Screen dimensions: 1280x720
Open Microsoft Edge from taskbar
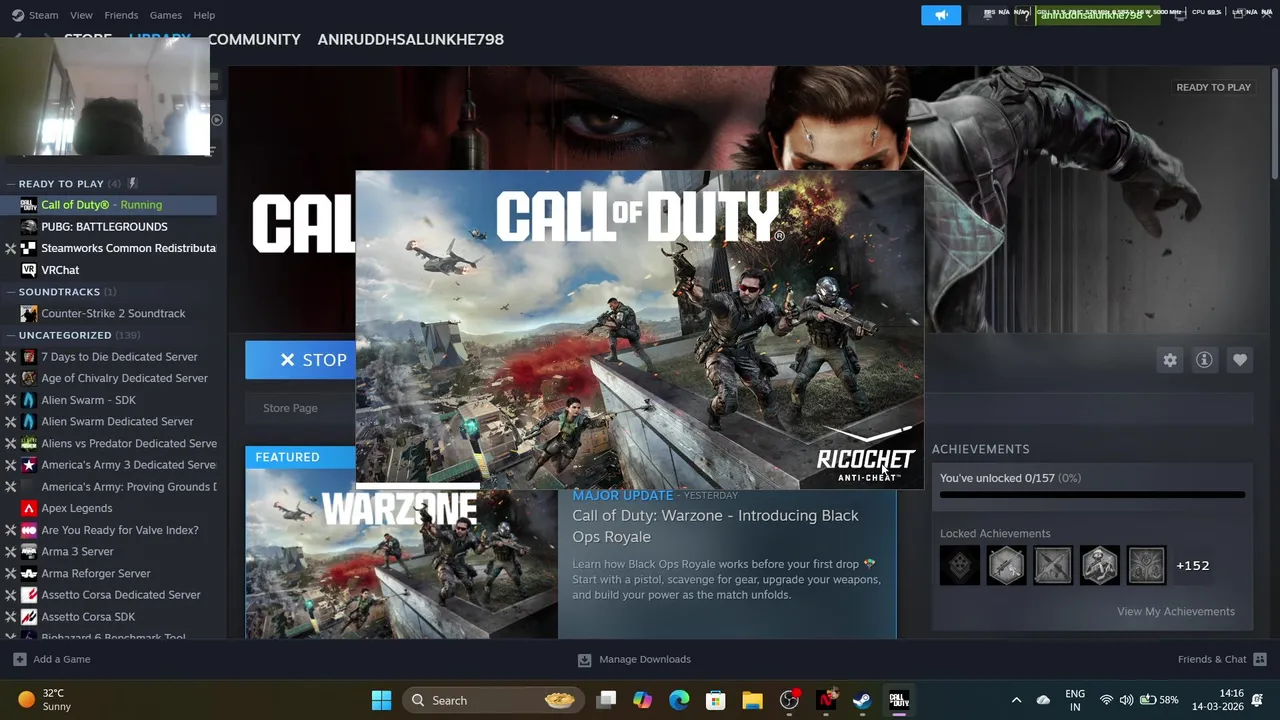[679, 700]
